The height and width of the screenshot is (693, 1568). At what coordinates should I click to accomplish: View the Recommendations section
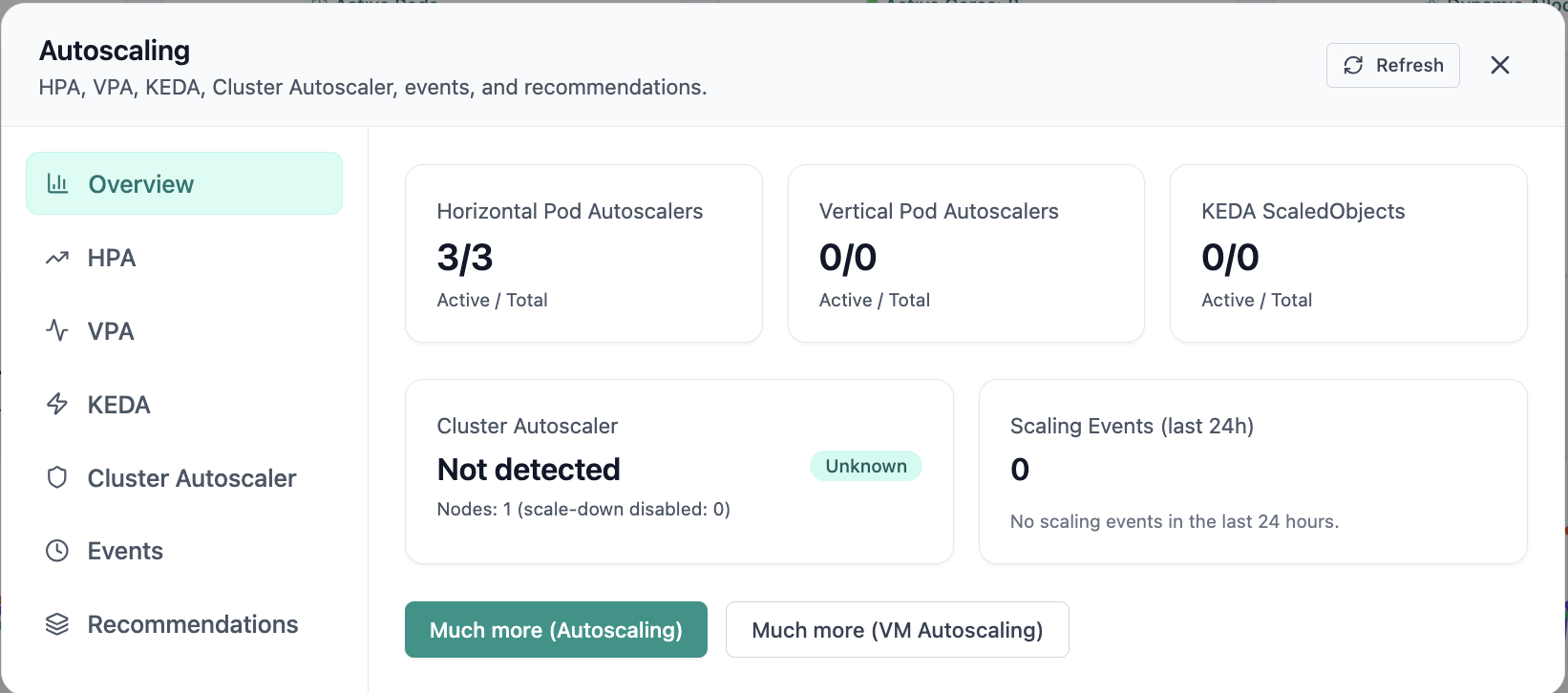pyautogui.click(x=184, y=624)
